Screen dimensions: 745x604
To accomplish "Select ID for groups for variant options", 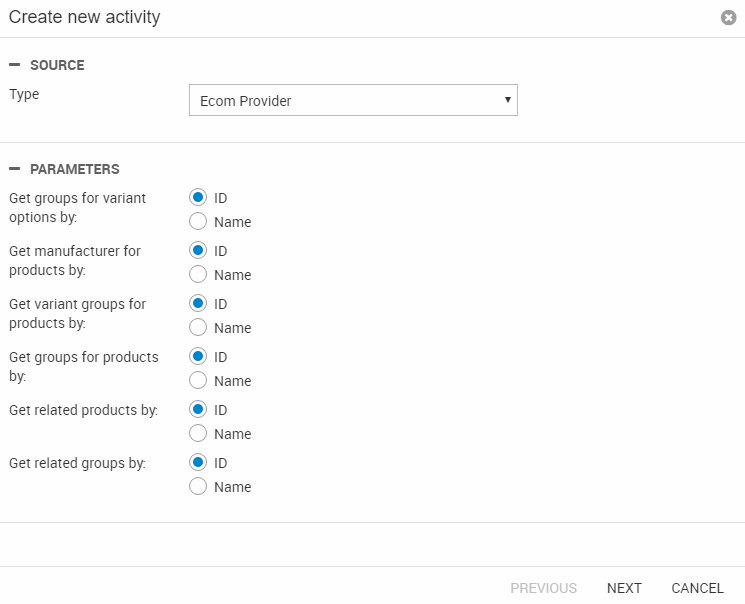I will click(x=198, y=198).
